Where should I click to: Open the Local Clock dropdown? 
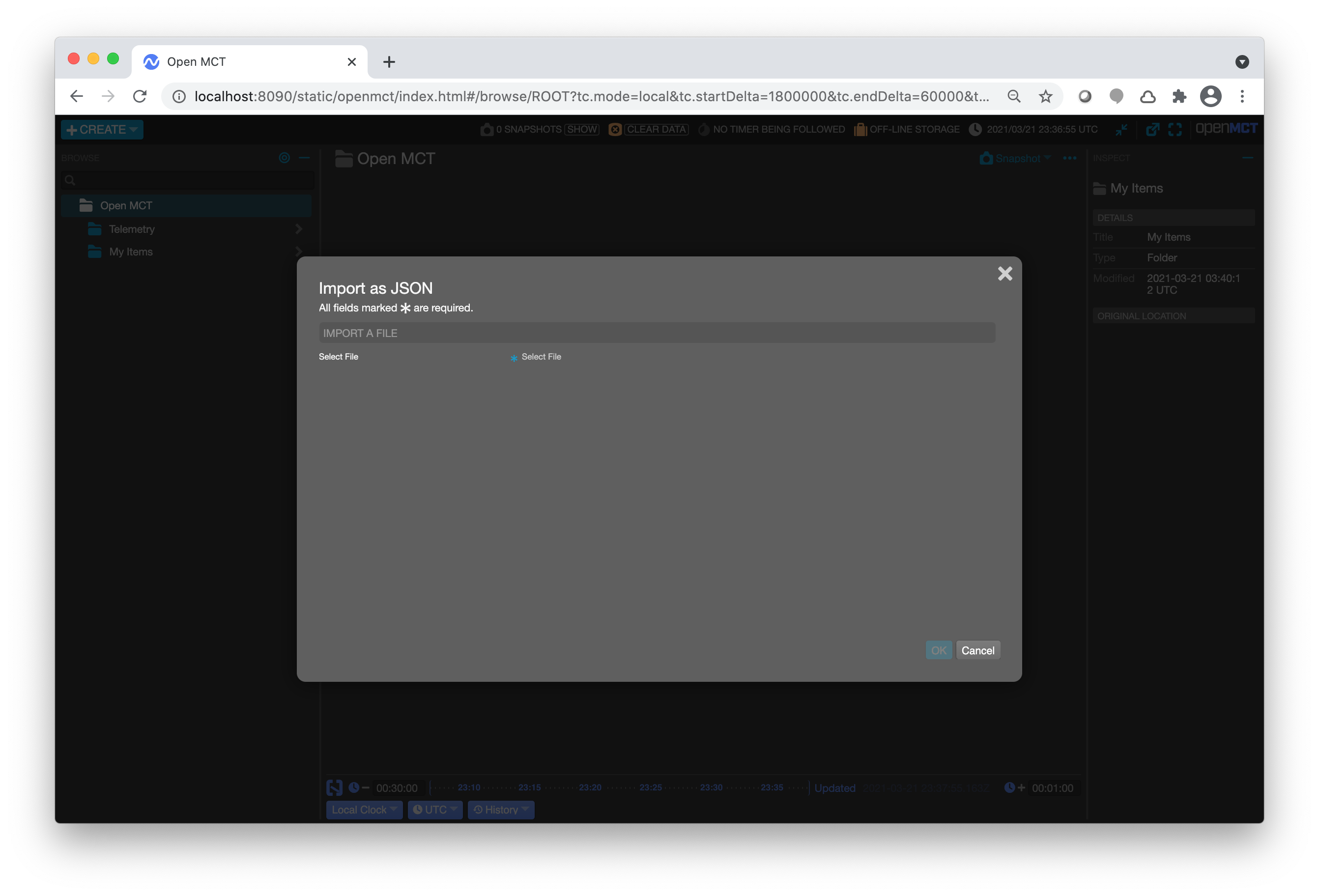tap(364, 810)
